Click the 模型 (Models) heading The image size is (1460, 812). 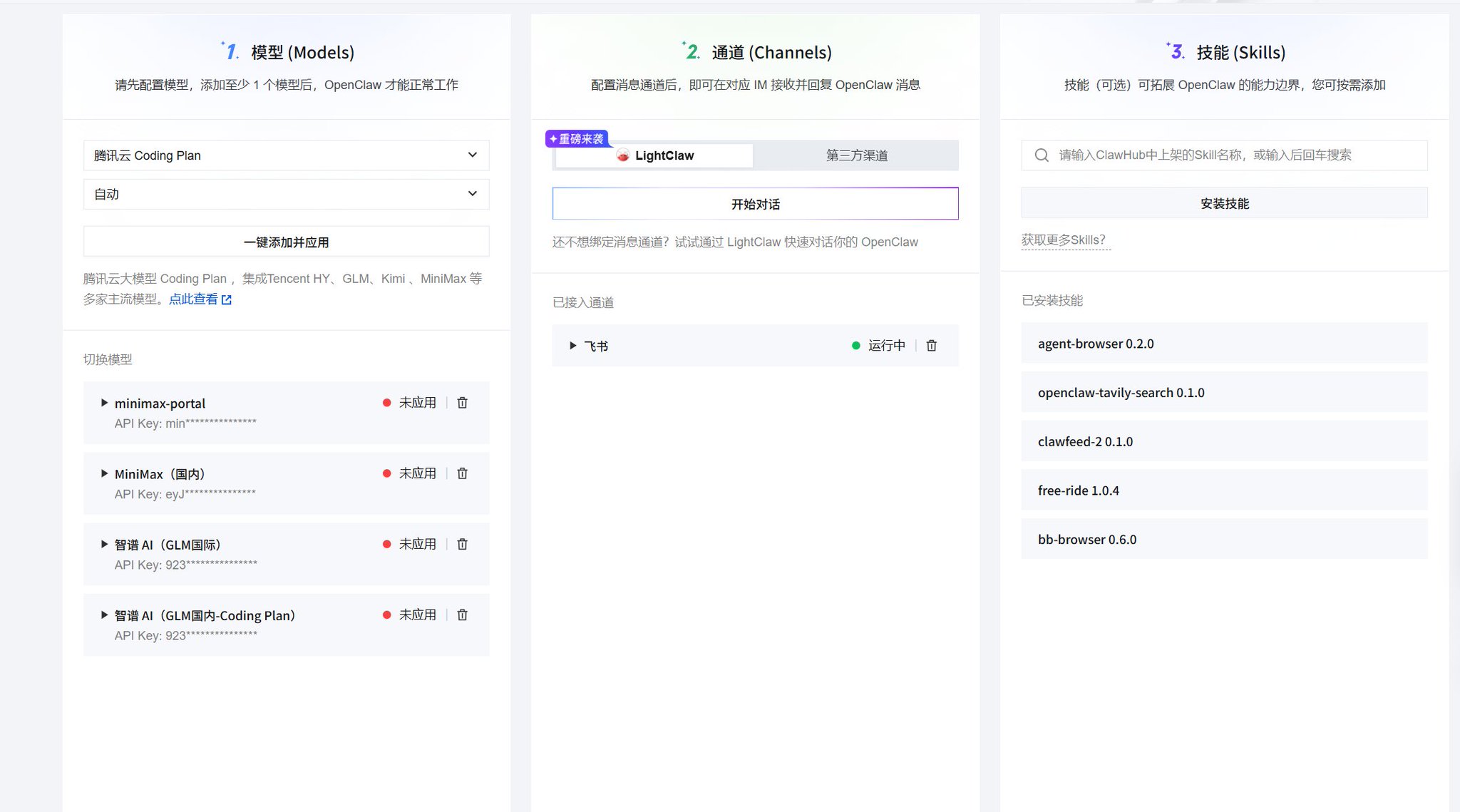pos(302,52)
